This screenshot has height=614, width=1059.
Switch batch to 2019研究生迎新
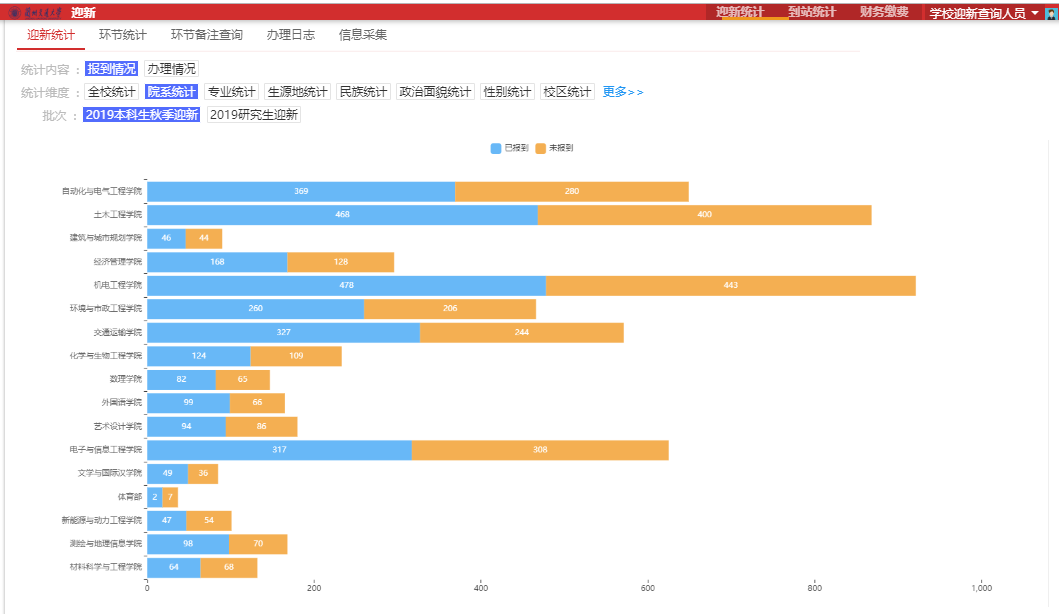[254, 115]
